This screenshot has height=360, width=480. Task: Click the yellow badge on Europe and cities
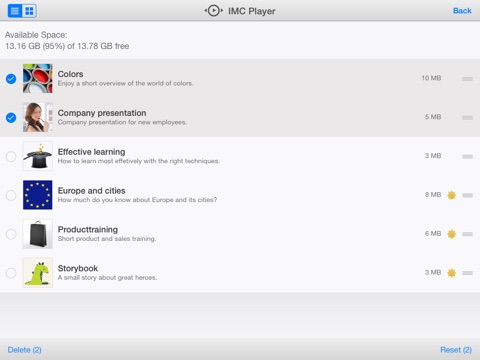pyautogui.click(x=451, y=195)
